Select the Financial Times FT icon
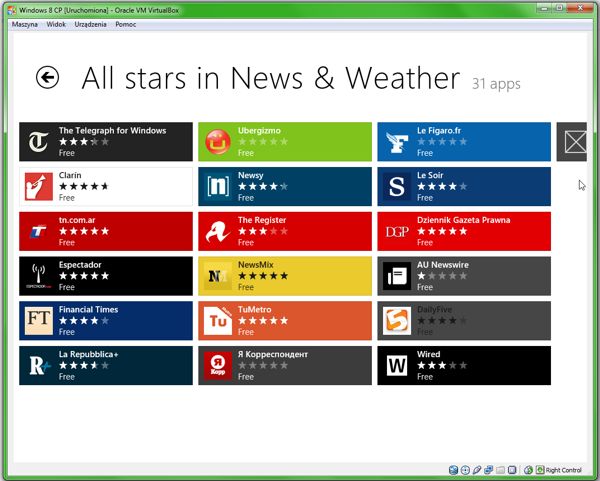The image size is (600, 481). pyautogui.click(x=39, y=321)
